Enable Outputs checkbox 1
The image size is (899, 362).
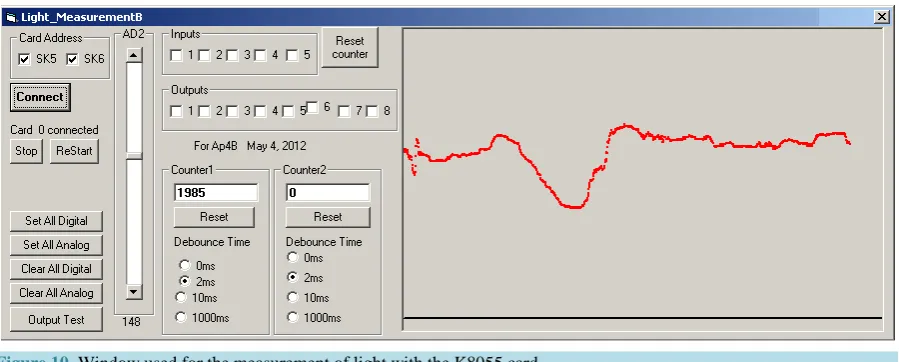click(177, 111)
